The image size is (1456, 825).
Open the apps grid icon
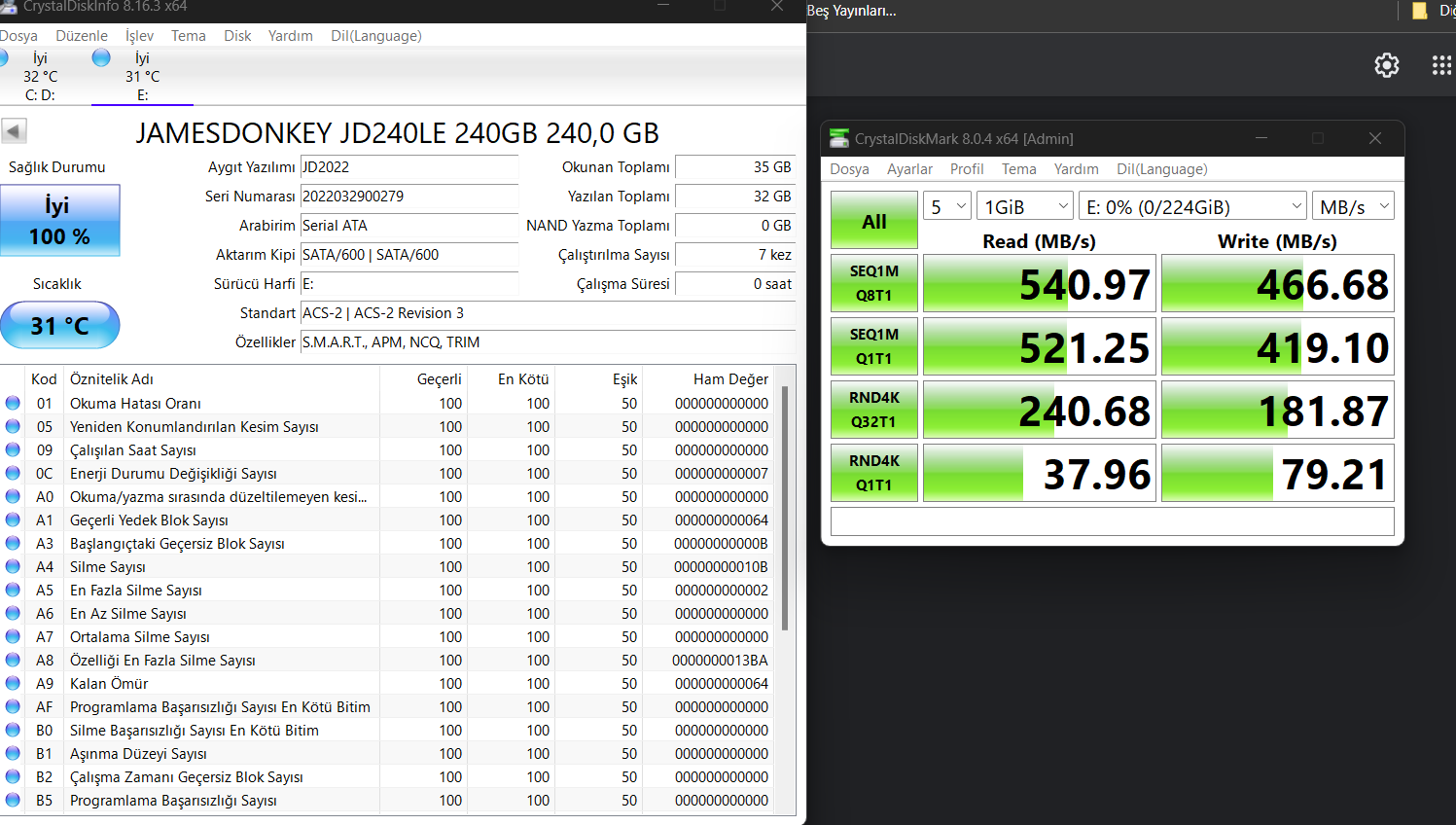[x=1442, y=65]
